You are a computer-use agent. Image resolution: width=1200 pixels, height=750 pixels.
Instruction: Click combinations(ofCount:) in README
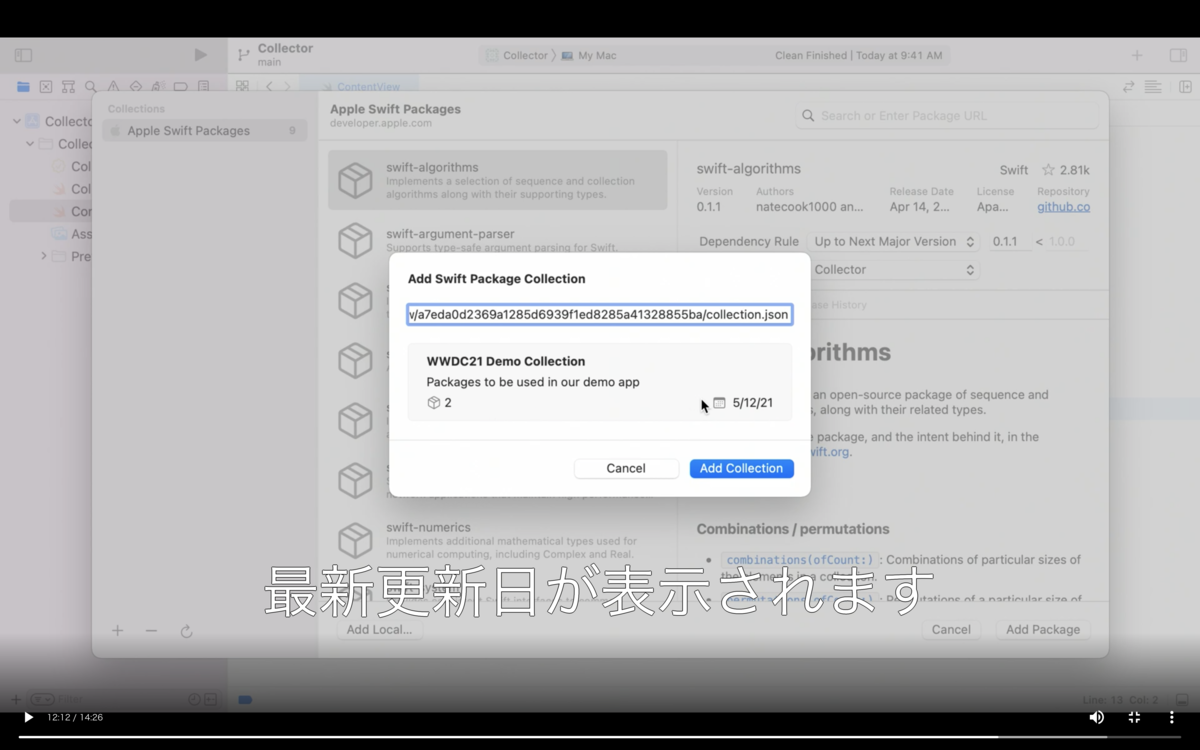pos(799,560)
